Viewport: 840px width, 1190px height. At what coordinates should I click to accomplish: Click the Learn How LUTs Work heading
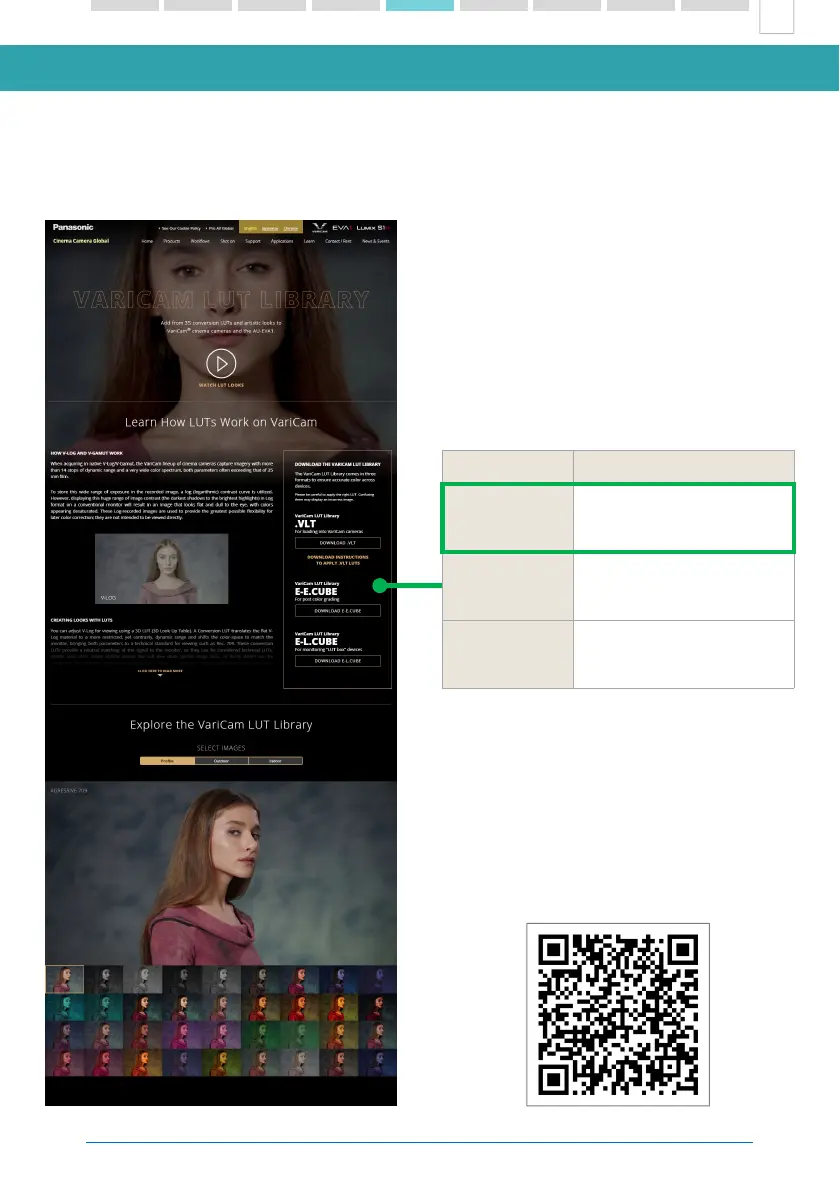pyautogui.click(x=221, y=422)
